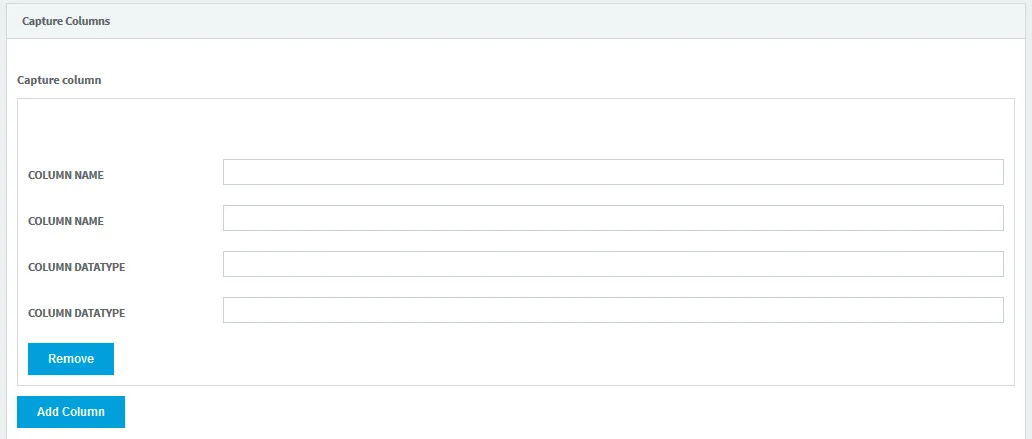This screenshot has height=439, width=1032.
Task: Add another capture column entry
Action: tap(71, 412)
